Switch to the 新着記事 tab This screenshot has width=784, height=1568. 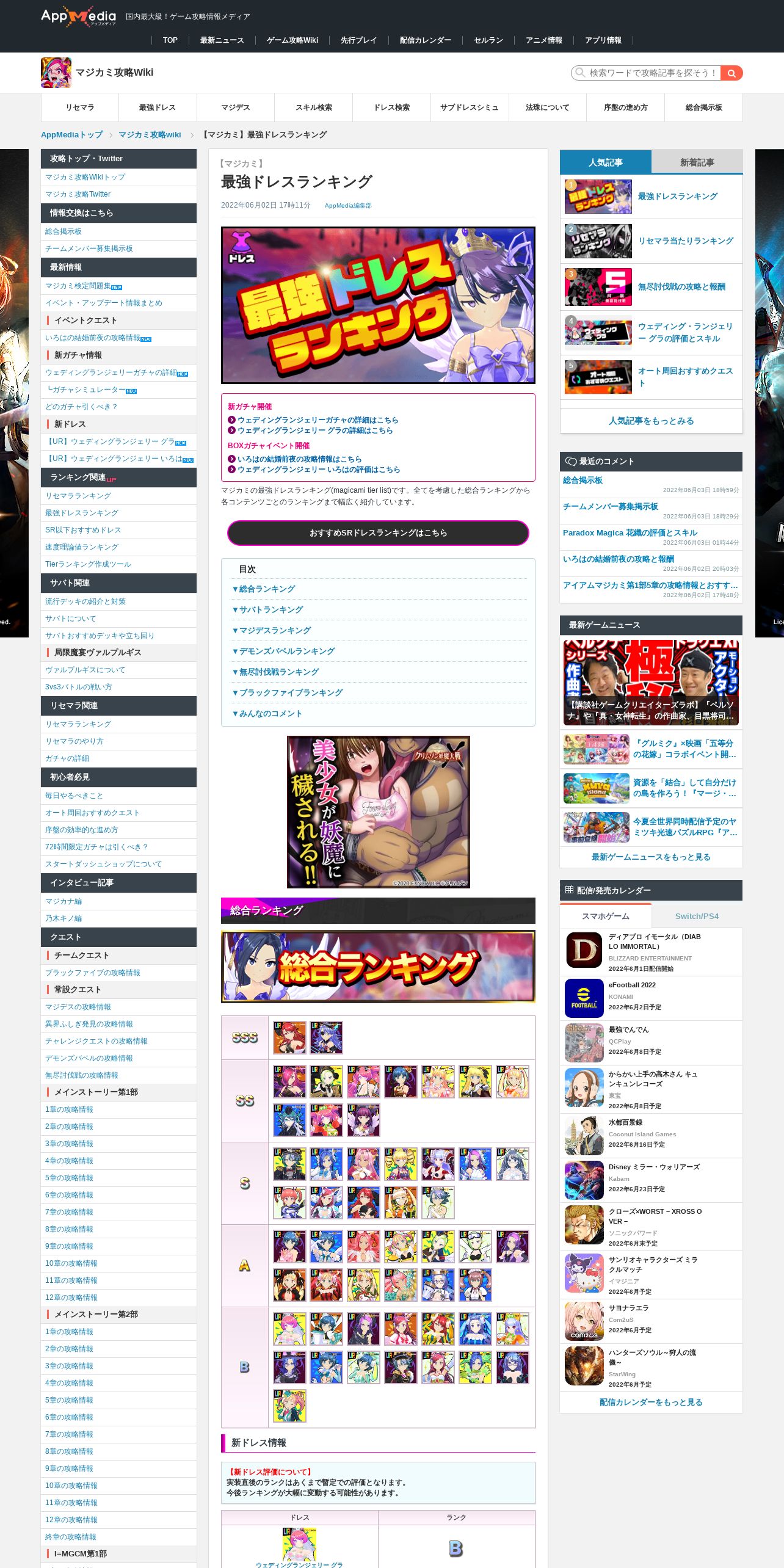[697, 162]
